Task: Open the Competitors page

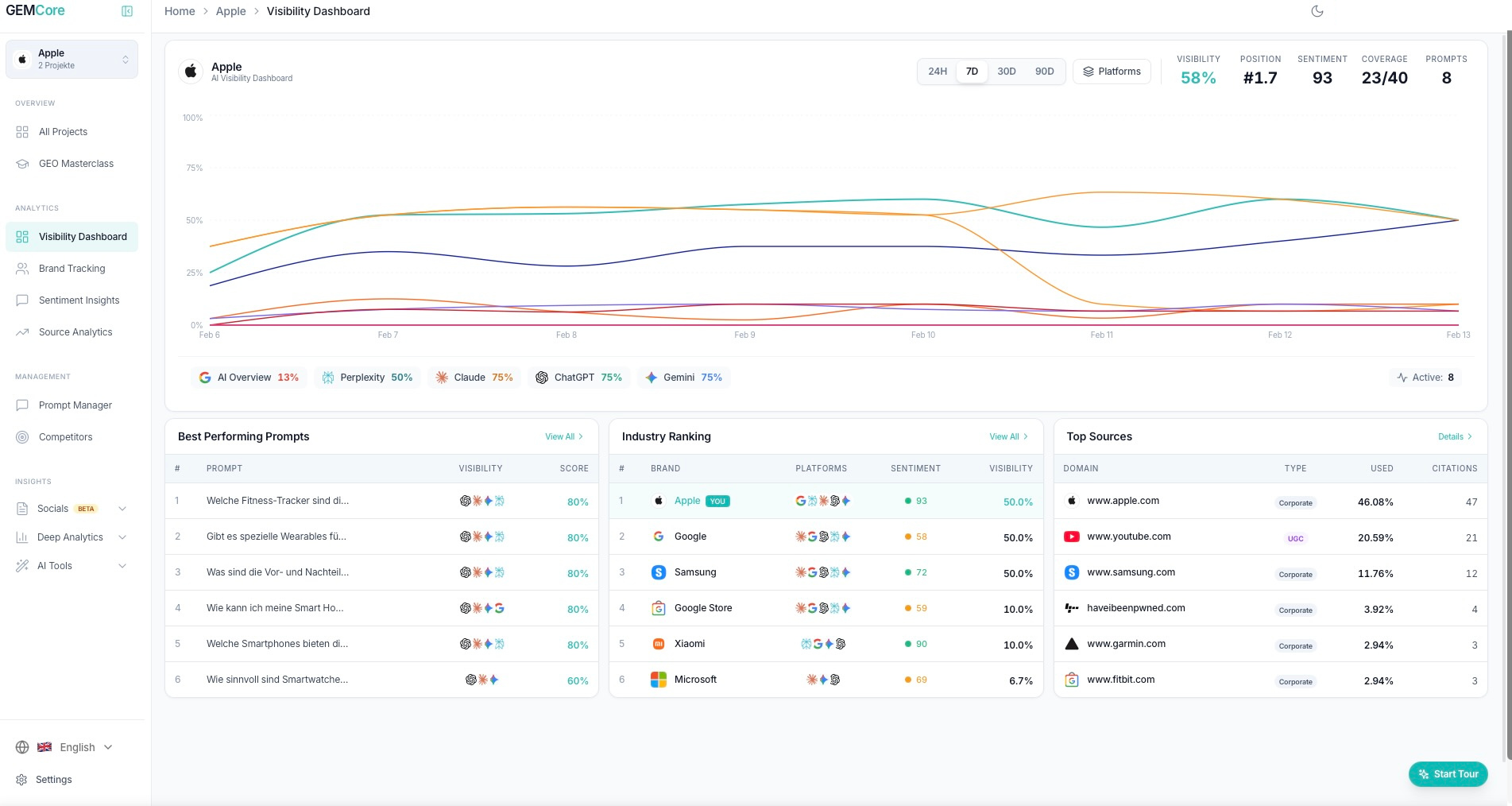Action: [x=65, y=437]
